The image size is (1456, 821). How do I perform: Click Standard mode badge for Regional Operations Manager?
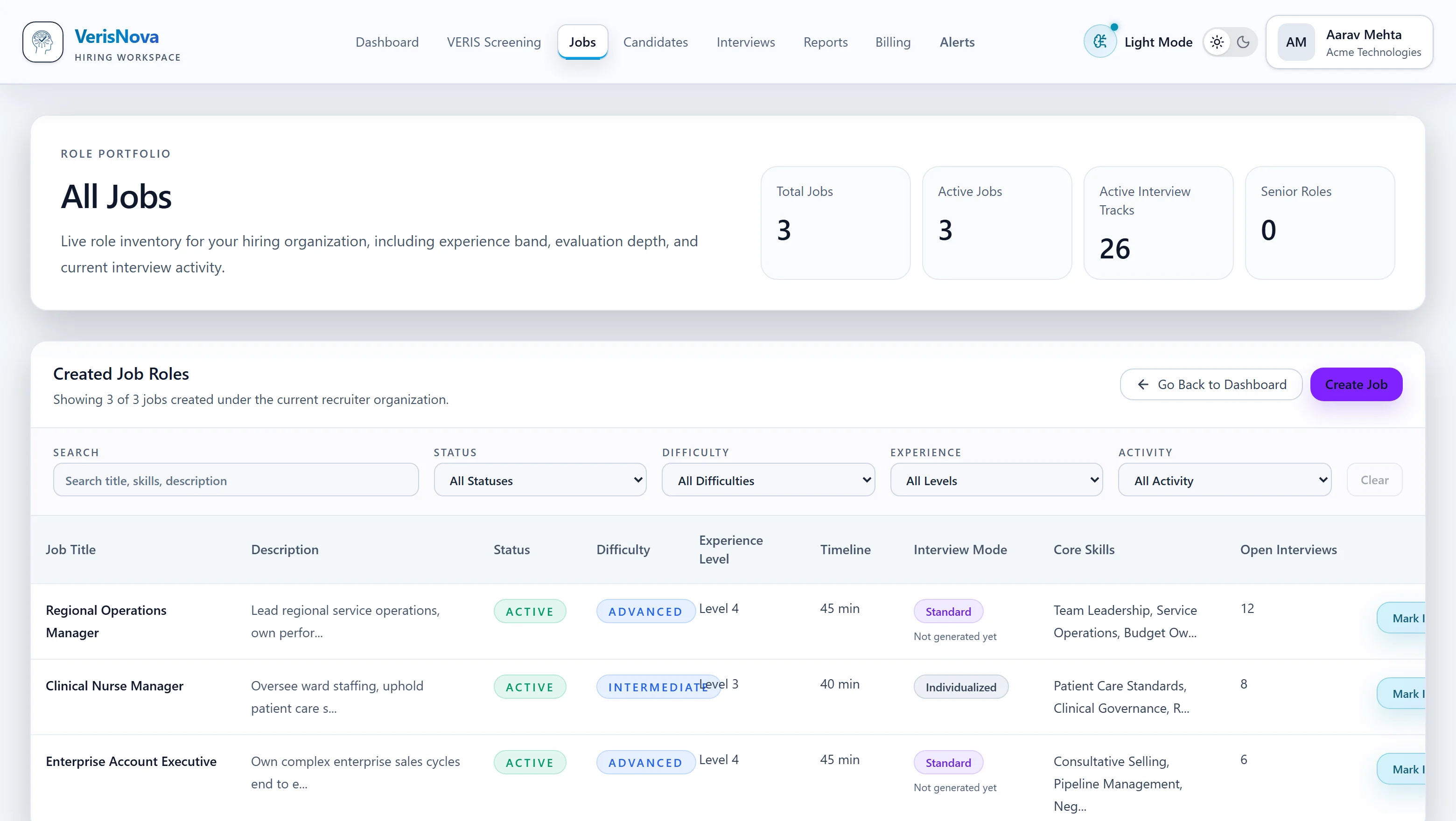click(x=948, y=611)
